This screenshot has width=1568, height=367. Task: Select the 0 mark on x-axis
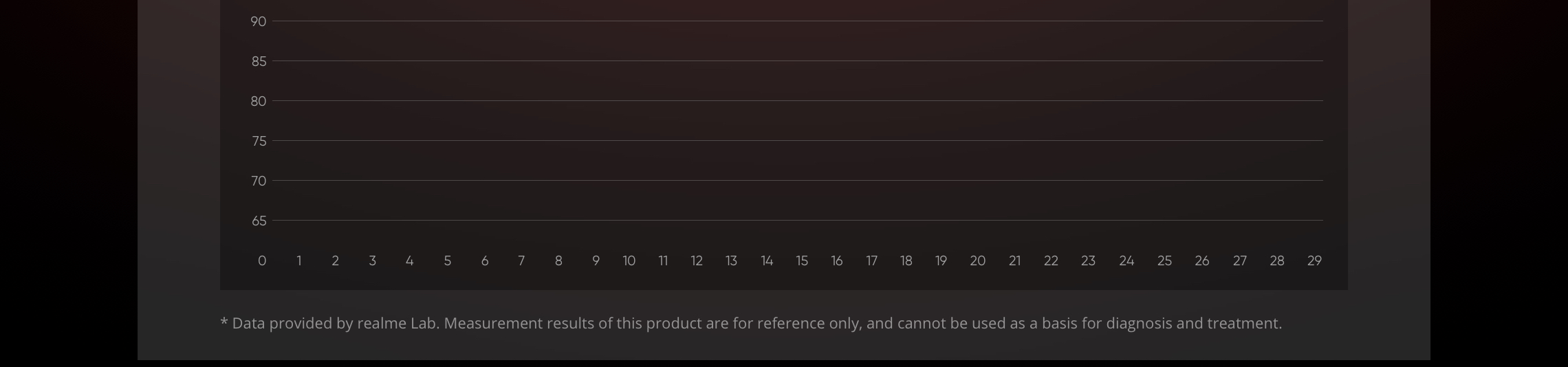click(x=262, y=261)
